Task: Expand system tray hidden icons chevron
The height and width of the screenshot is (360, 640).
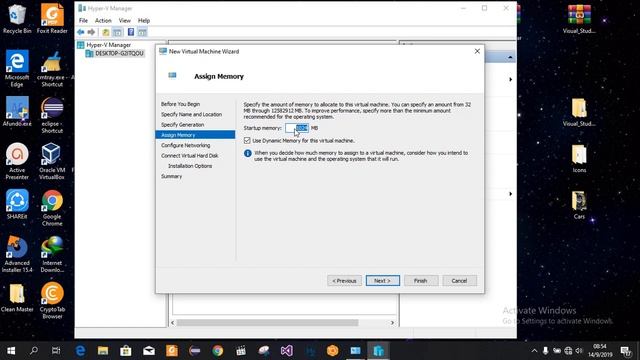Action: 534,351
